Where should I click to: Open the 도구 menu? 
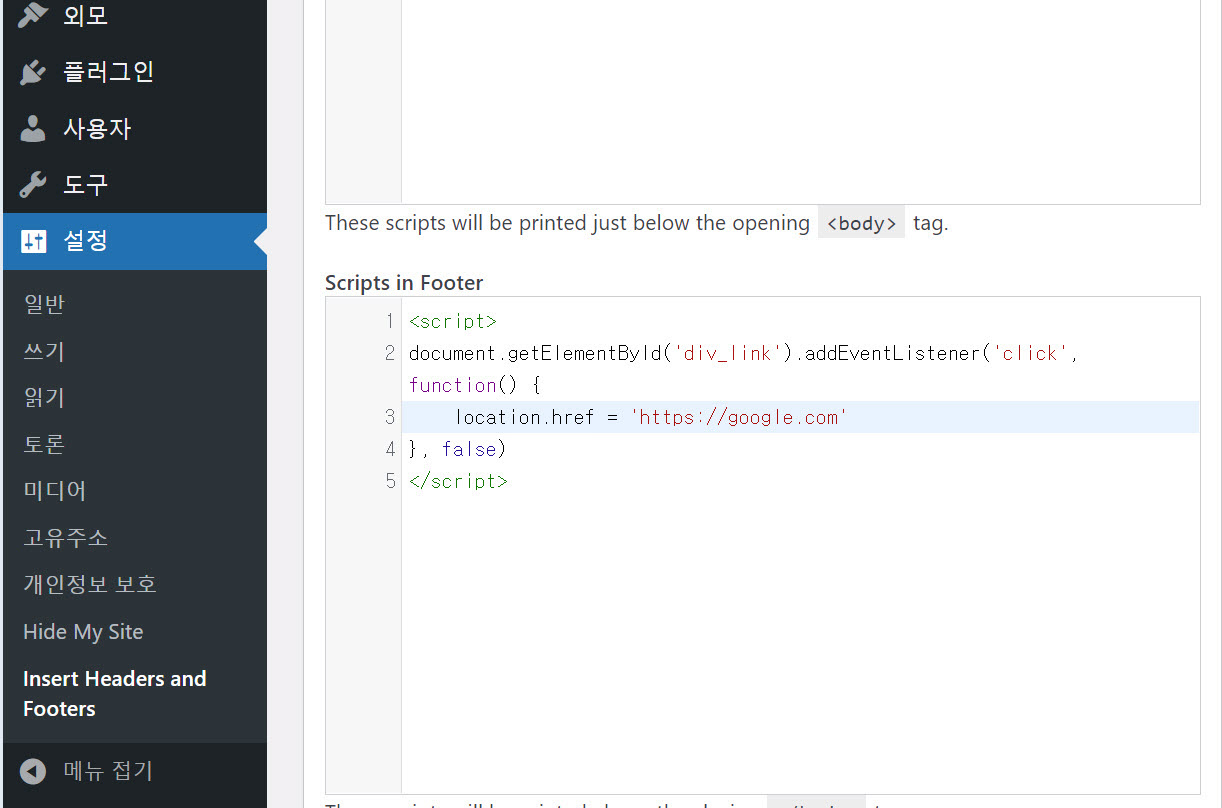click(135, 185)
